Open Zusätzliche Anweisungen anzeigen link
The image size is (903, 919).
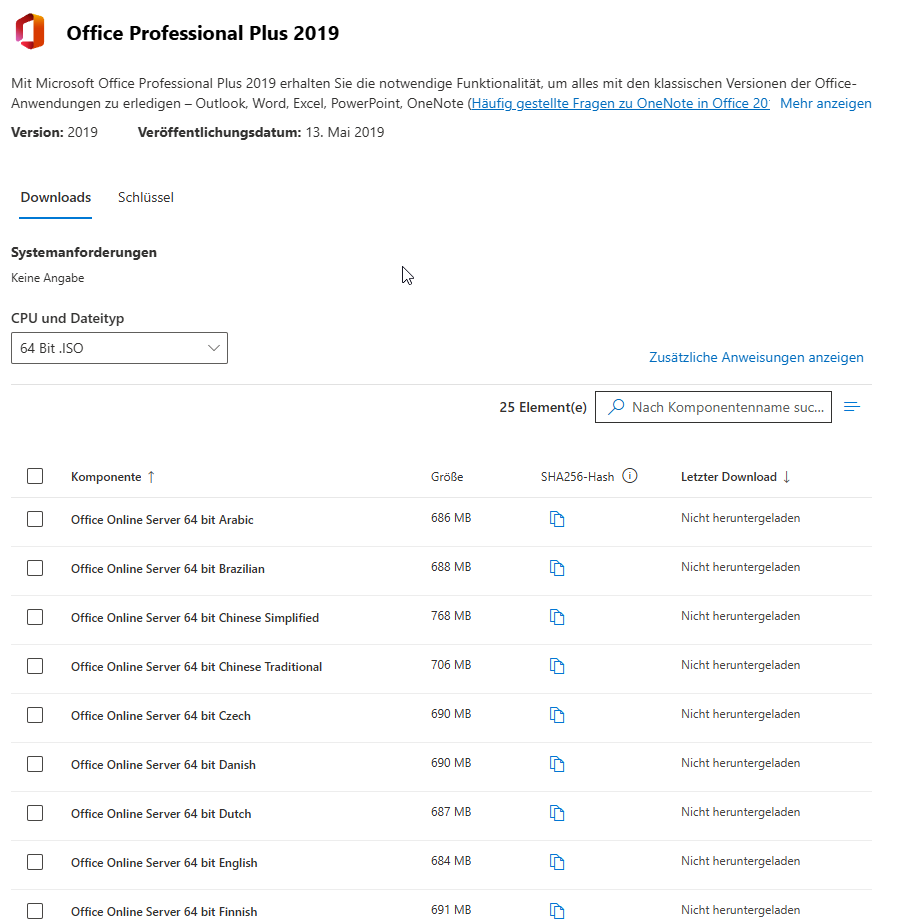[x=756, y=357]
